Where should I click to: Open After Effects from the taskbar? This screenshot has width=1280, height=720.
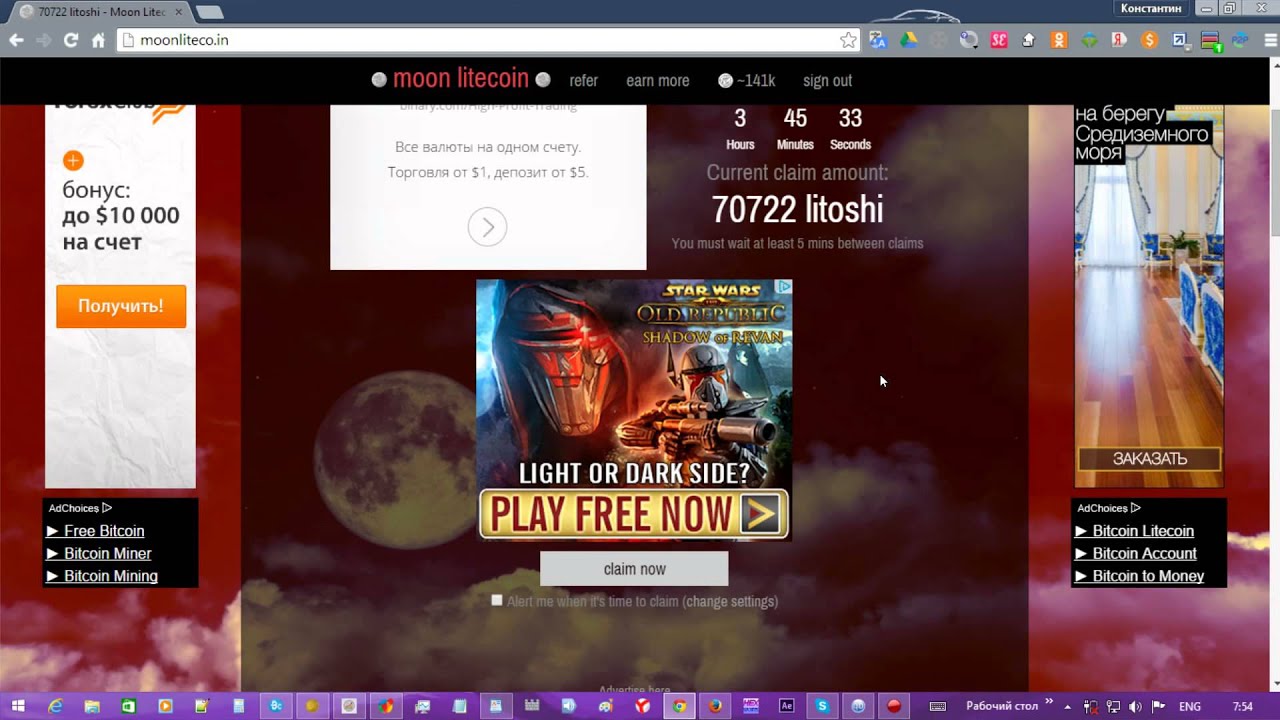pos(787,706)
